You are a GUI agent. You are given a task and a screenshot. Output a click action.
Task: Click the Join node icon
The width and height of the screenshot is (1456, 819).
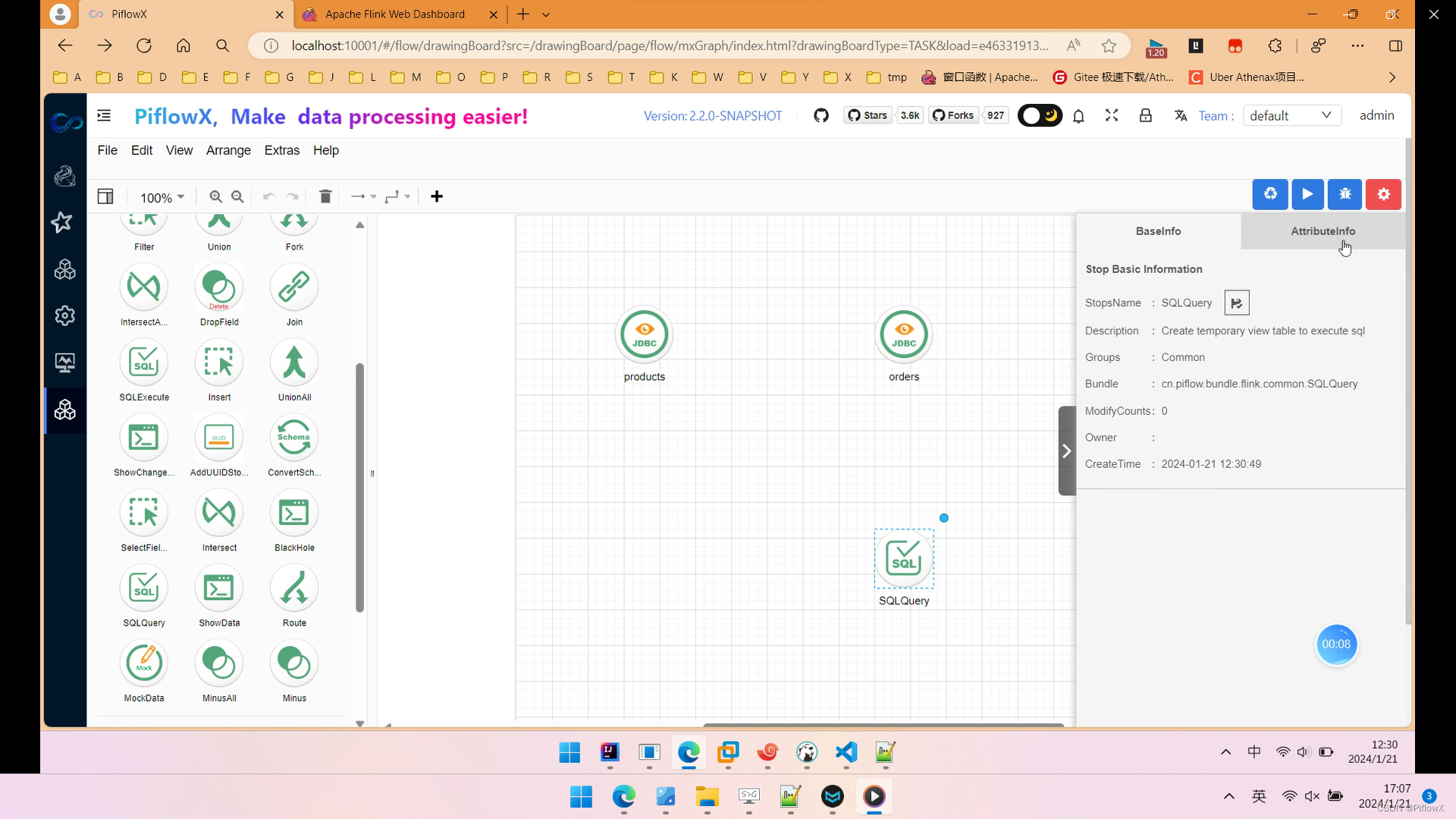295,289
